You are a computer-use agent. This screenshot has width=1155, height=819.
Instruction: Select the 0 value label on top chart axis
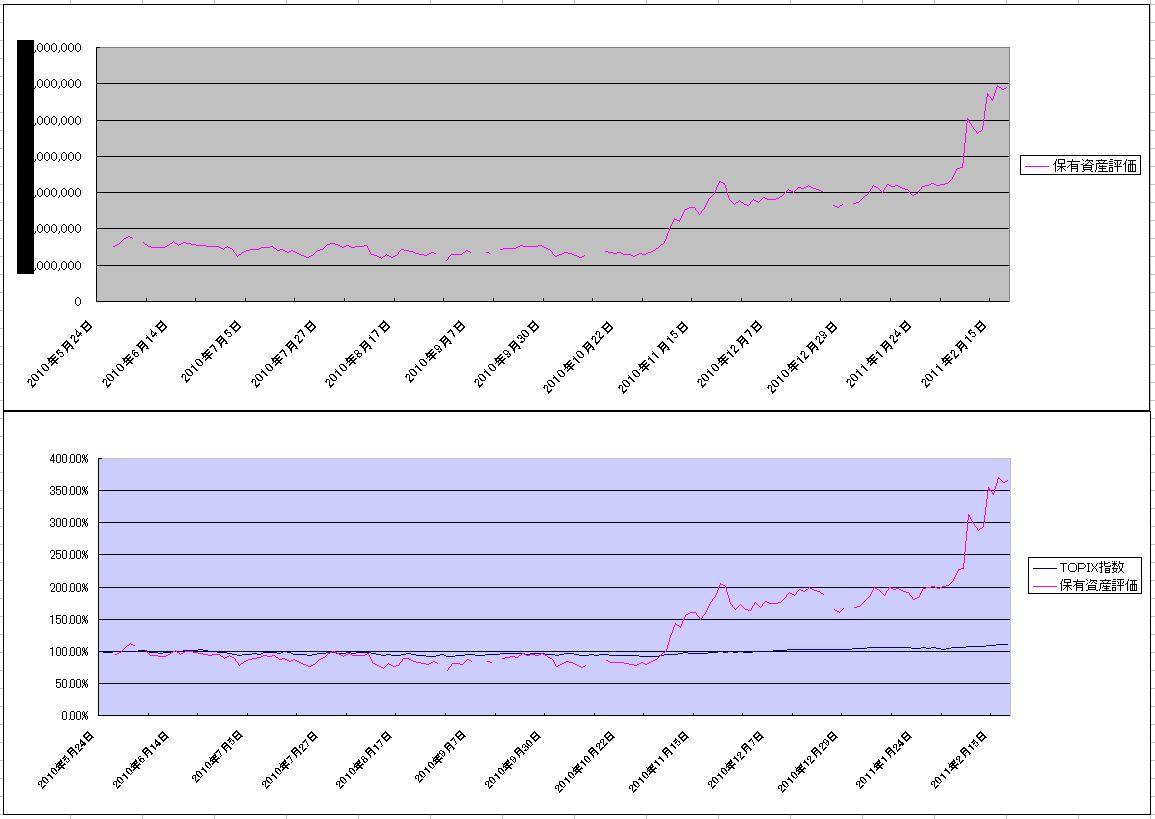point(78,301)
